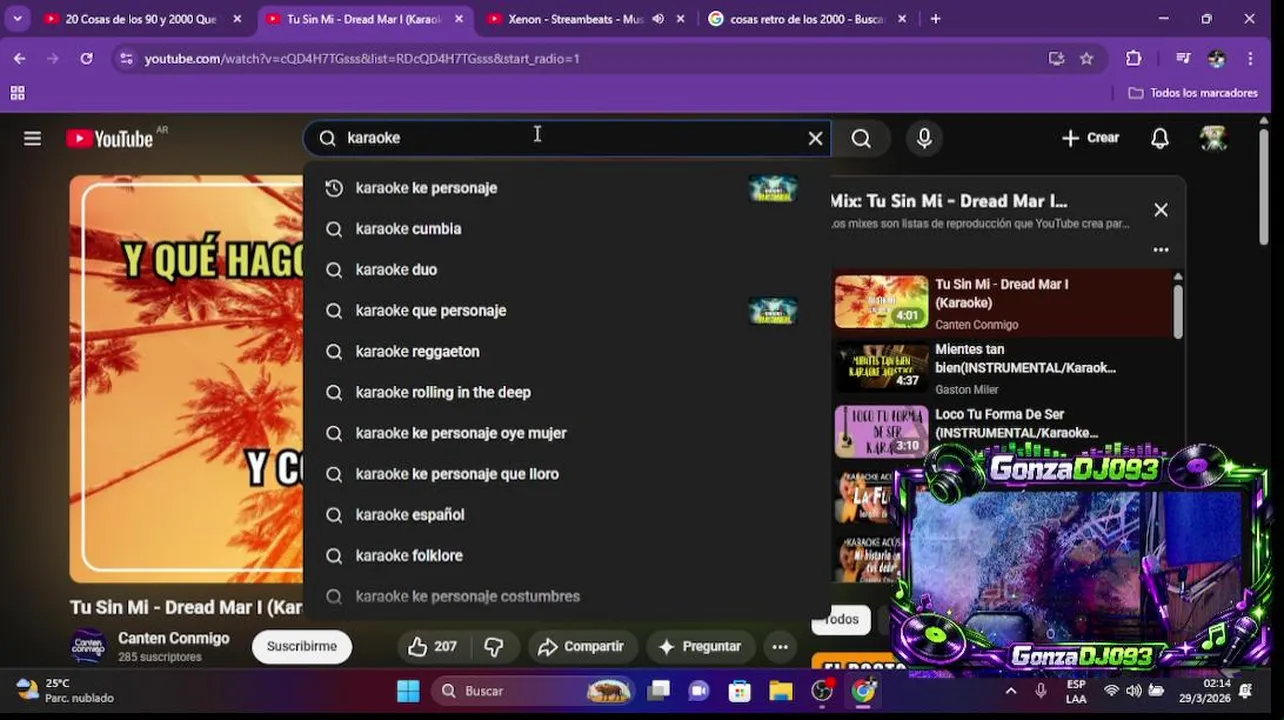
Task: Pick suggestion karaoke folklore
Action: tap(566, 556)
